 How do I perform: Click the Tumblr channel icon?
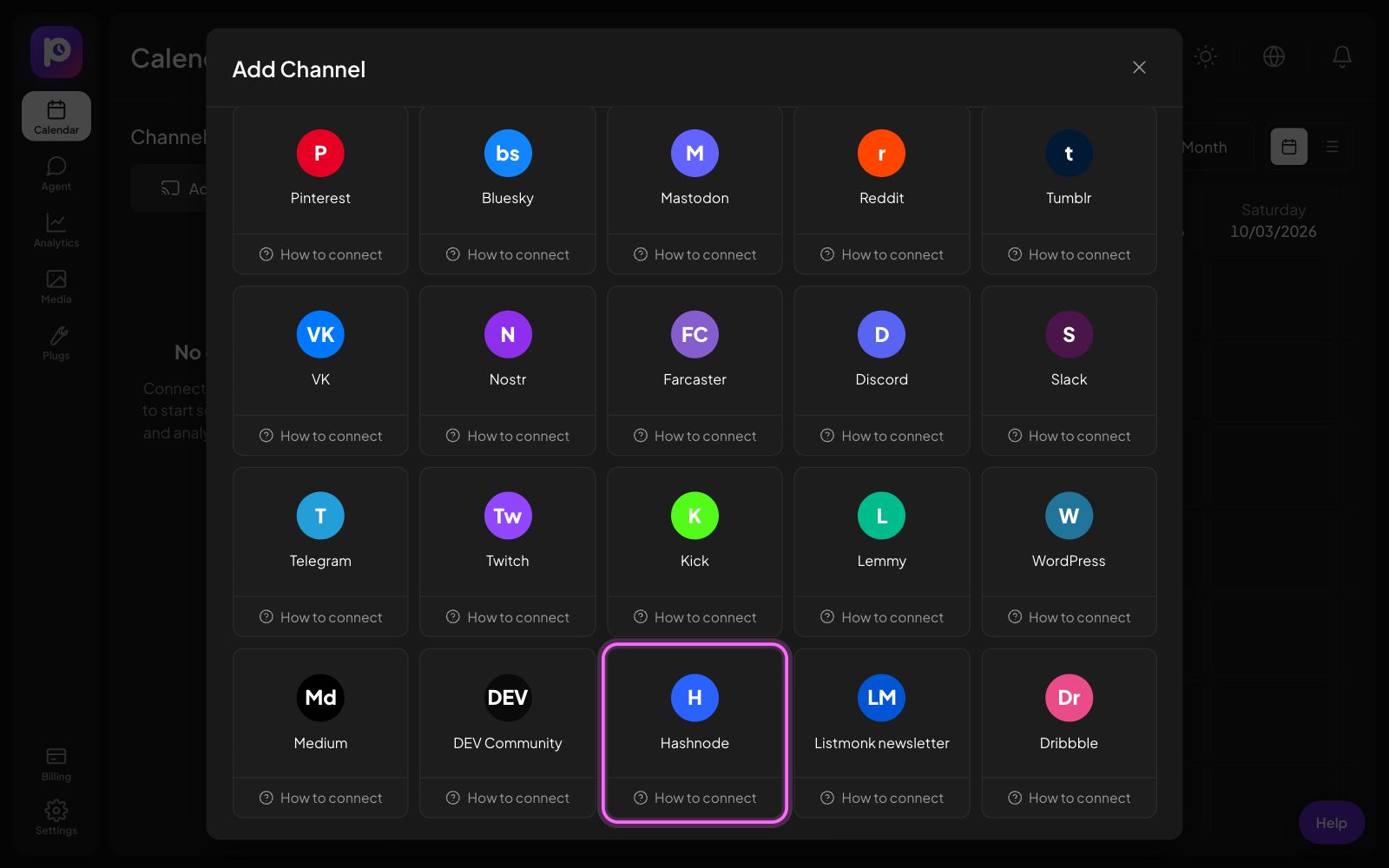point(1069,153)
